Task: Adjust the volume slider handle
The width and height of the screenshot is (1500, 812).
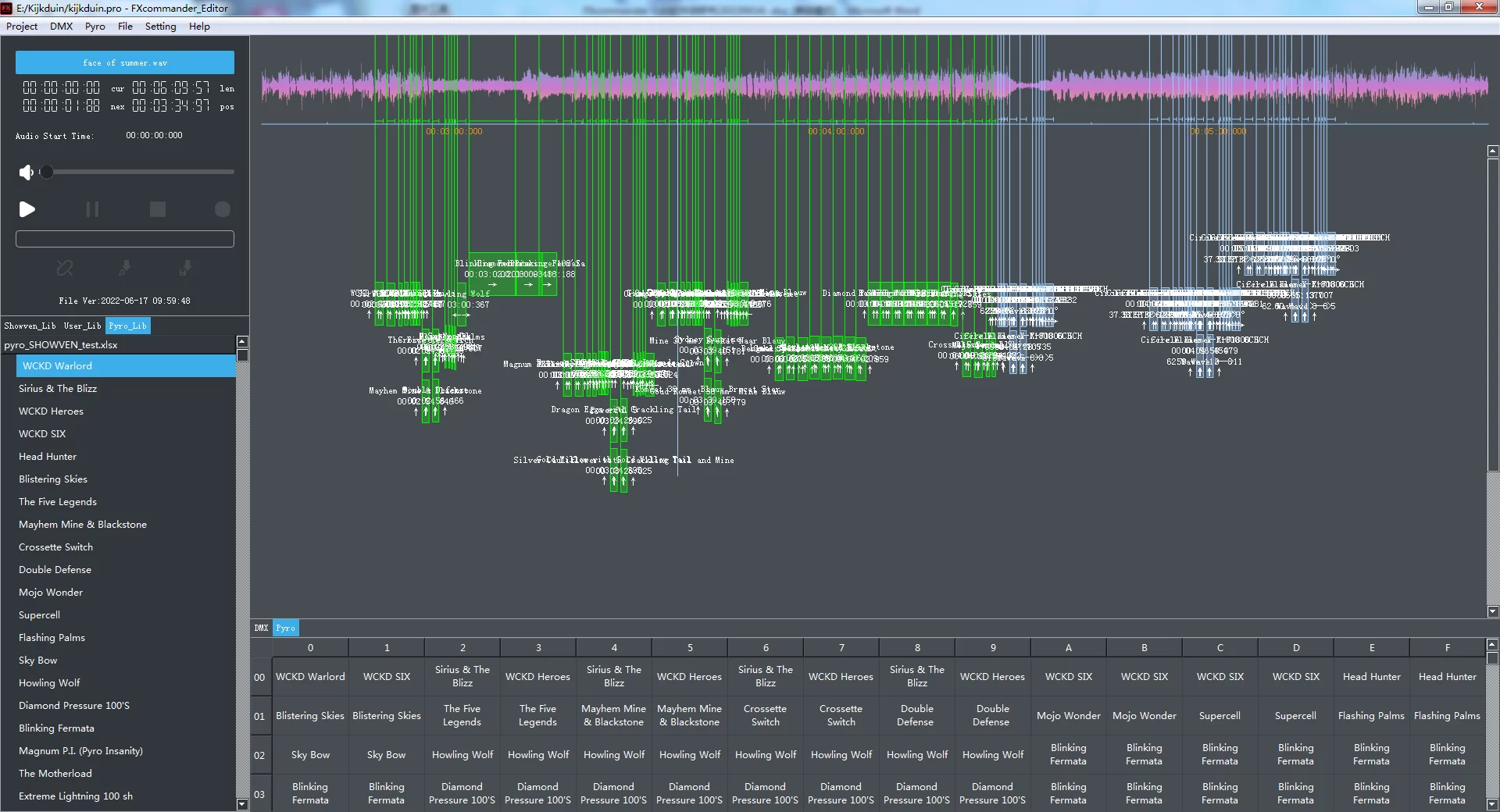Action: click(46, 172)
